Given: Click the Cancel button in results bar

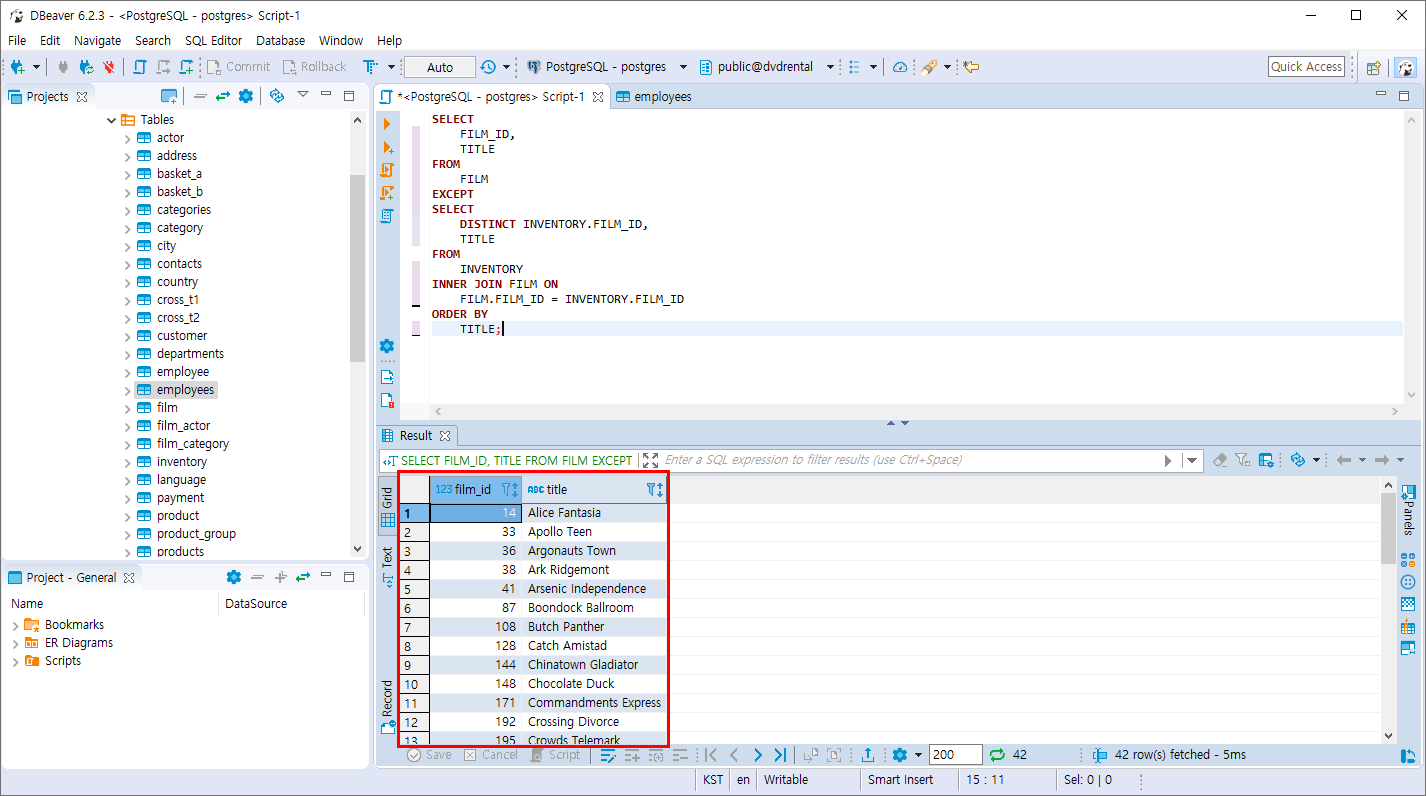Looking at the screenshot, I should (491, 755).
